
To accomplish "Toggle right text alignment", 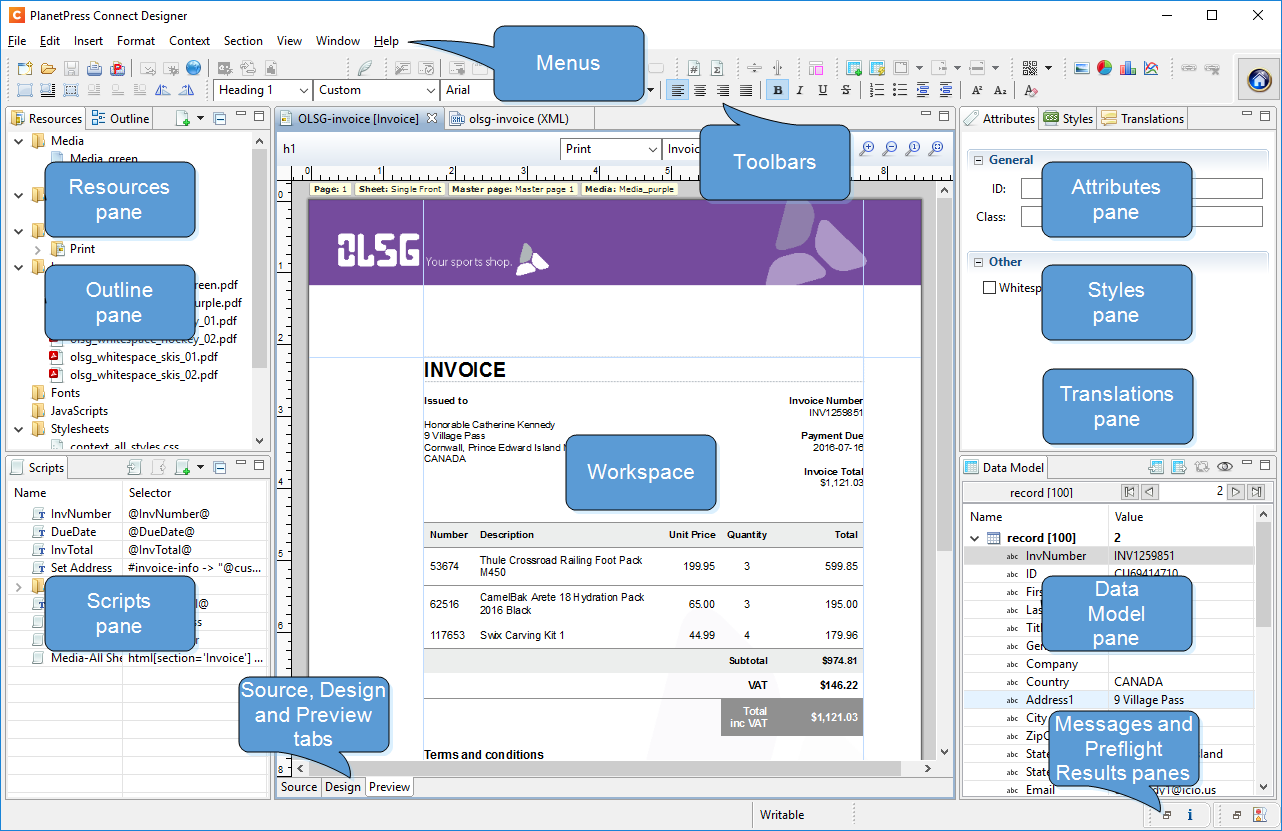I will tap(723, 90).
